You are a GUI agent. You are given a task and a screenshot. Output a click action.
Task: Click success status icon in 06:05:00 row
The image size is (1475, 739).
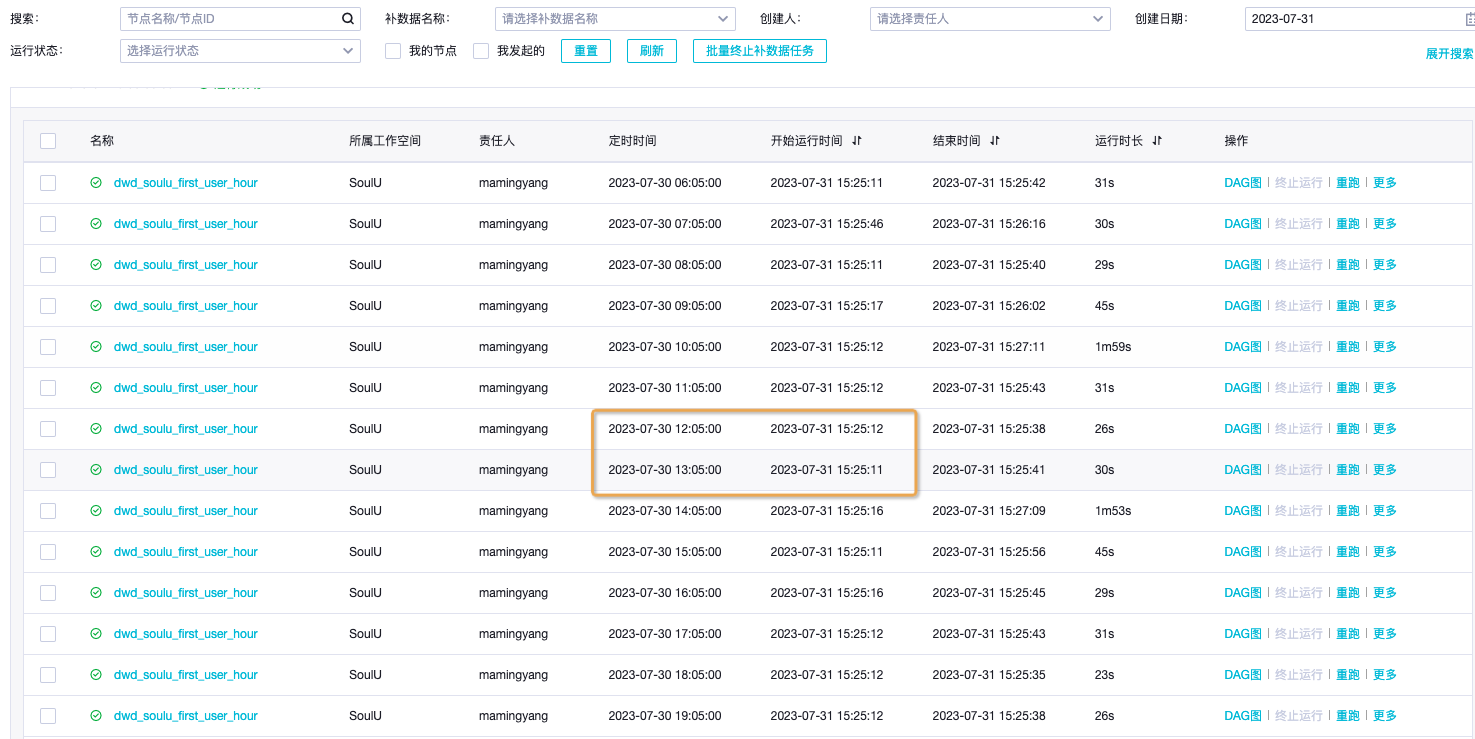click(x=96, y=183)
